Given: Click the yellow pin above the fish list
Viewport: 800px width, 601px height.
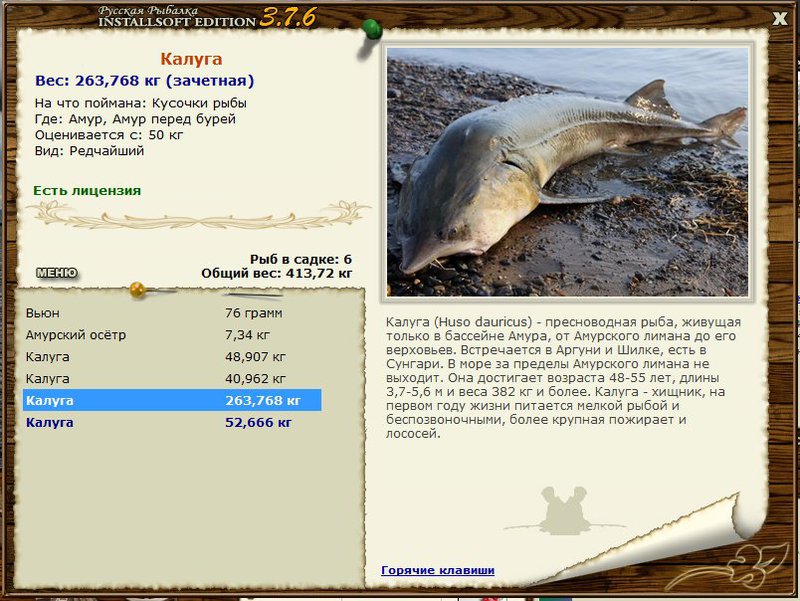Looking at the screenshot, I should click(x=138, y=290).
